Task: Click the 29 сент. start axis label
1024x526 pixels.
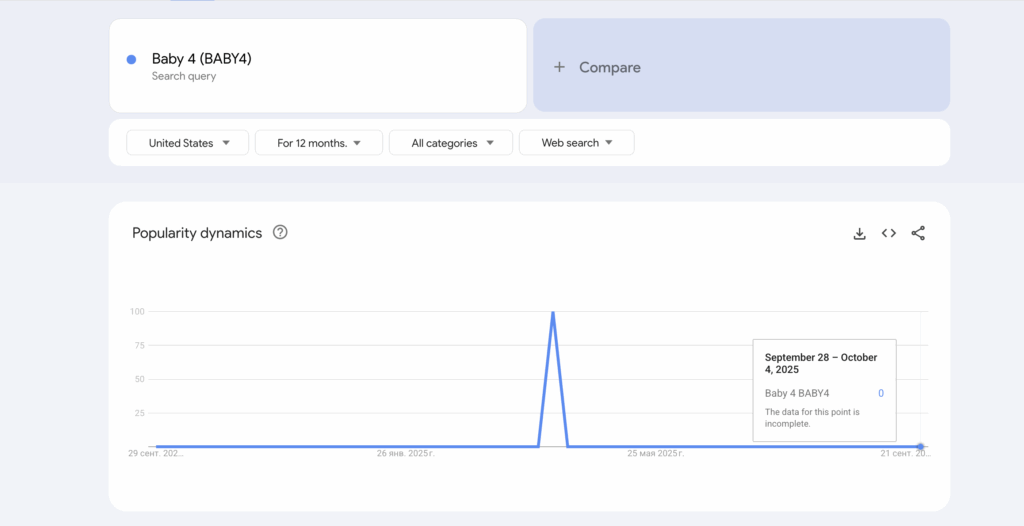Action: [155, 454]
